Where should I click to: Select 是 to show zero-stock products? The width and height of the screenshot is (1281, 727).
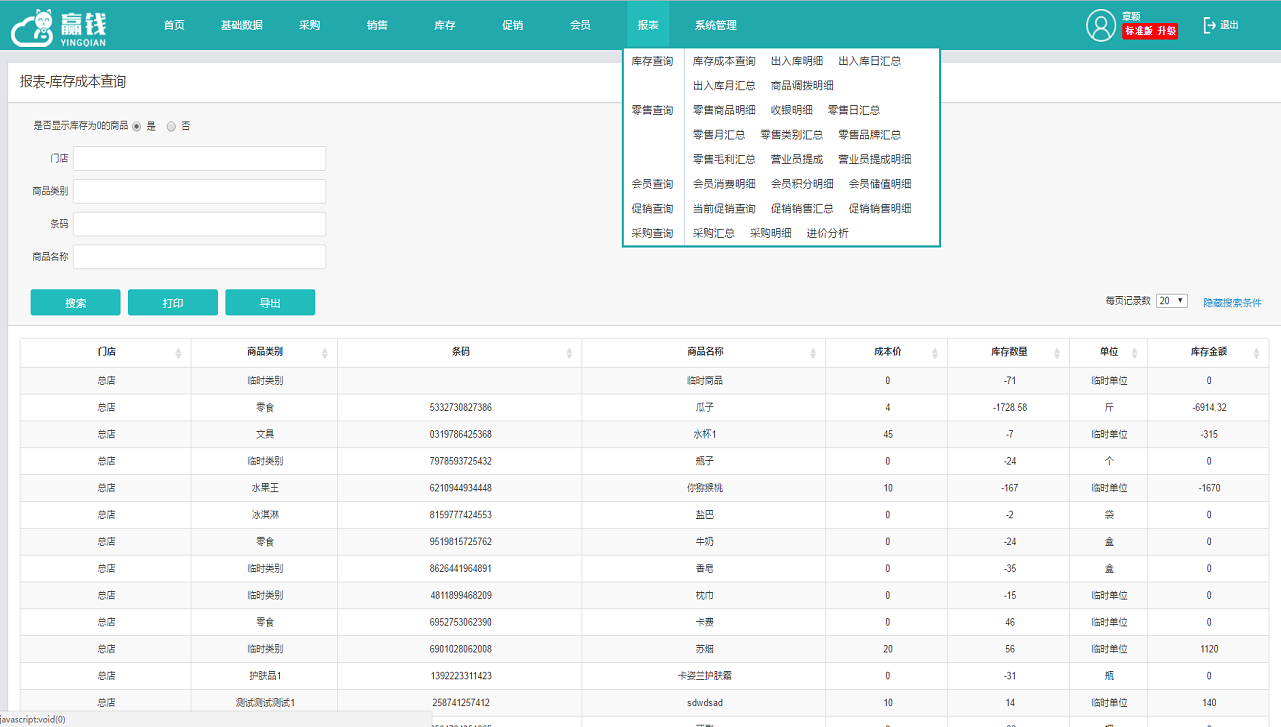coord(137,126)
